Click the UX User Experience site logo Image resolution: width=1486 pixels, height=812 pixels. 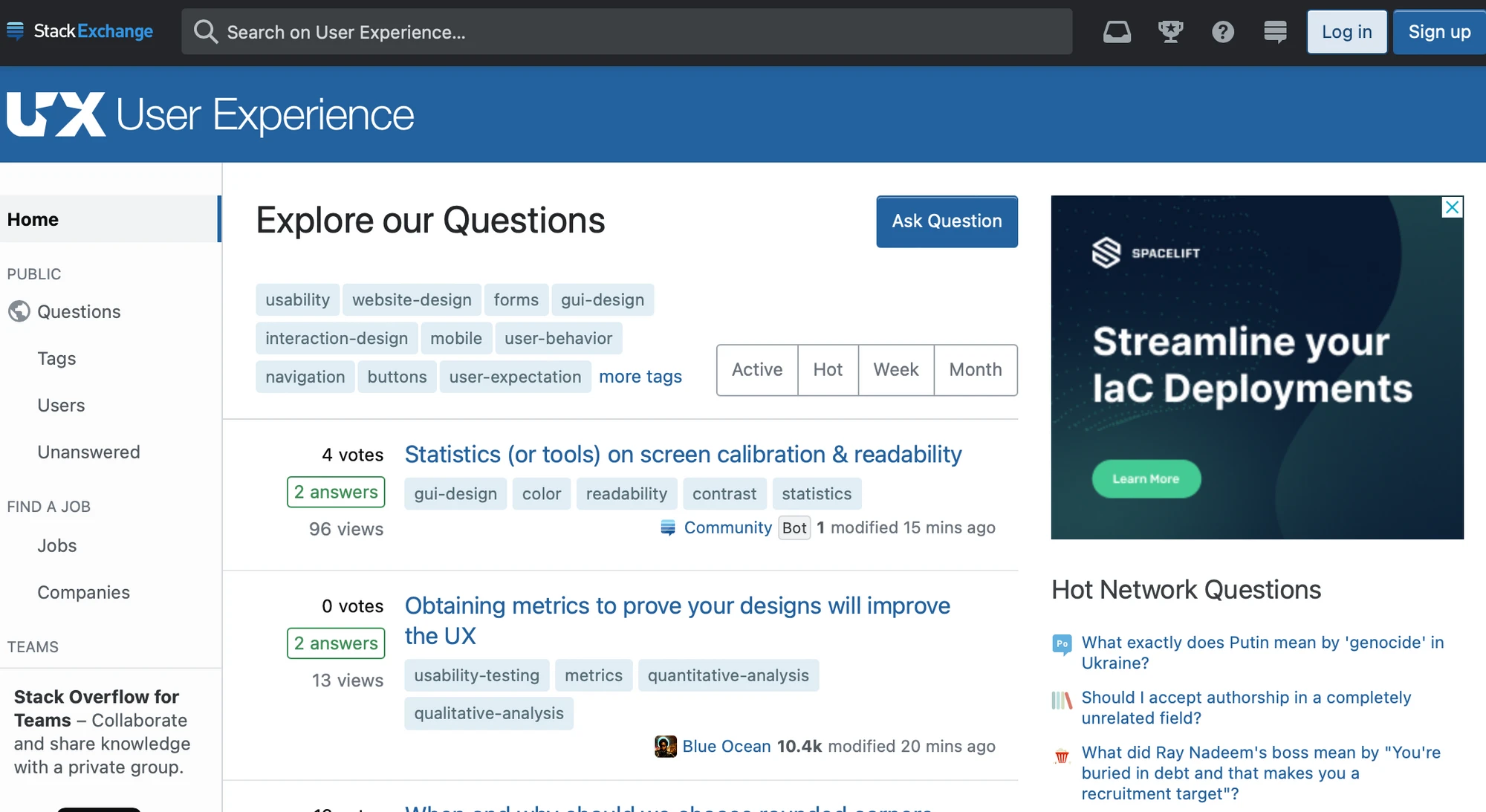coord(209,114)
